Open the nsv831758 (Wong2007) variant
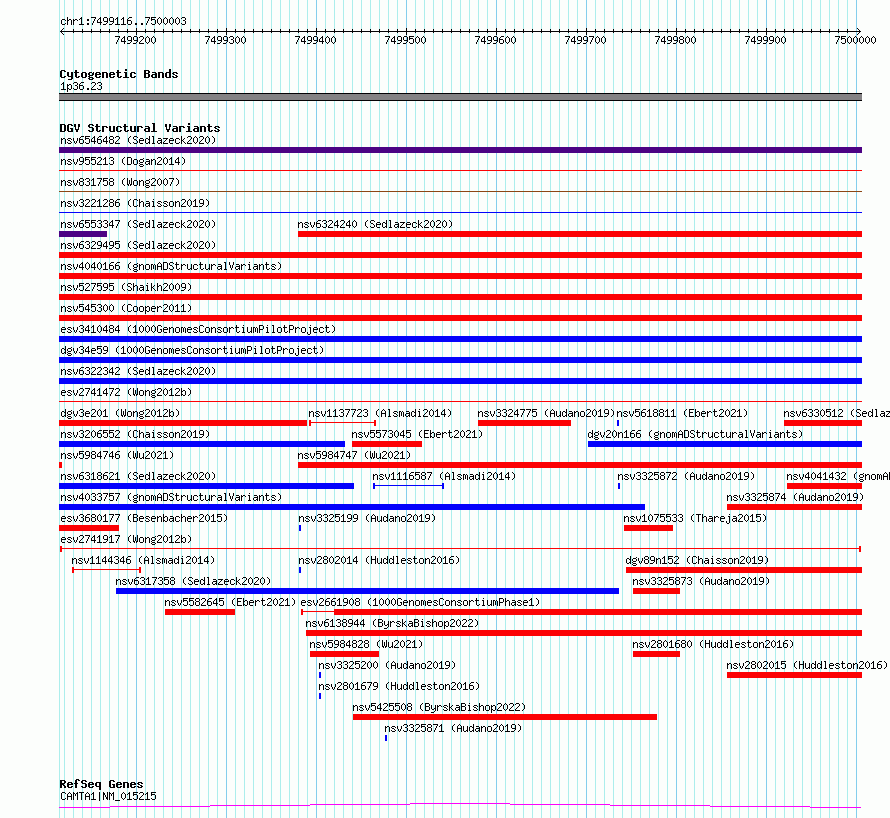This screenshot has width=890, height=818. [x=120, y=182]
